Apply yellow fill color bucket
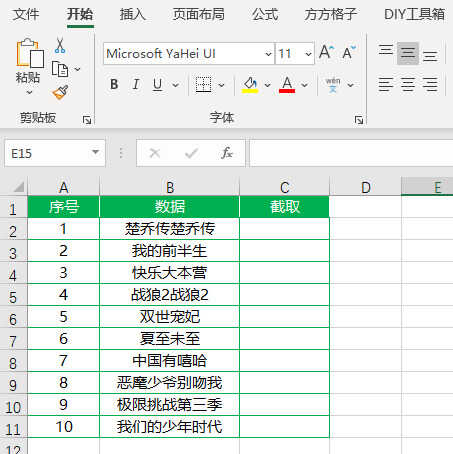This screenshot has height=454, width=453. point(250,85)
